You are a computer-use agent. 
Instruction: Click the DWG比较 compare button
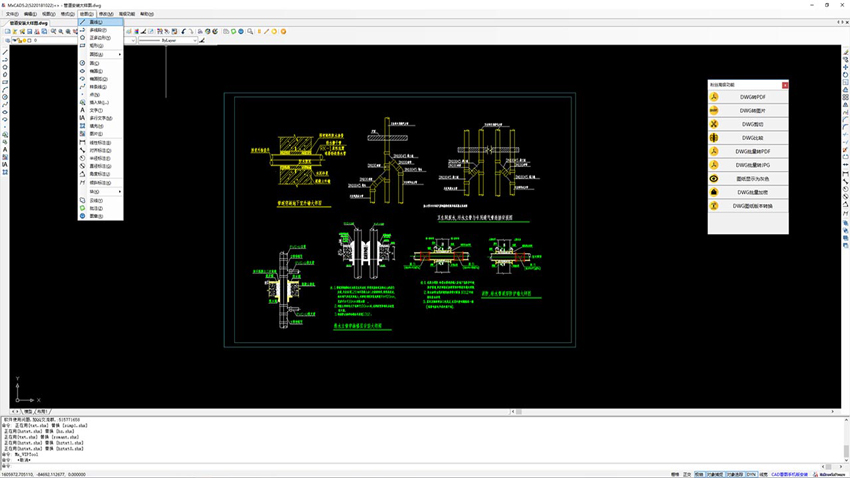click(x=748, y=138)
